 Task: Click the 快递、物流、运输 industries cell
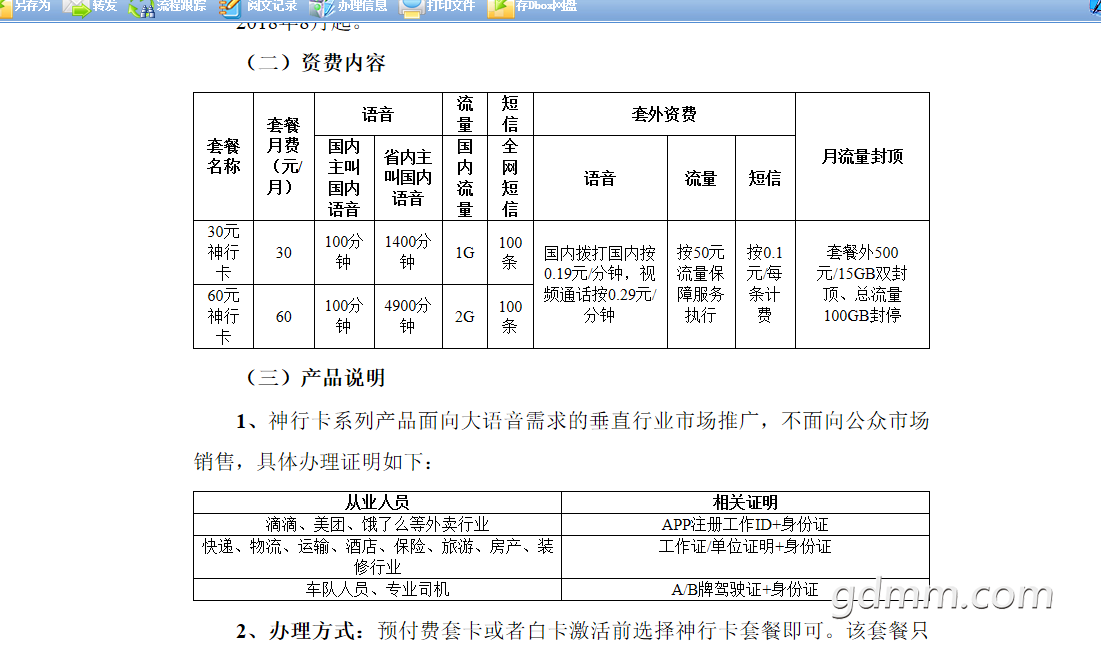377,557
